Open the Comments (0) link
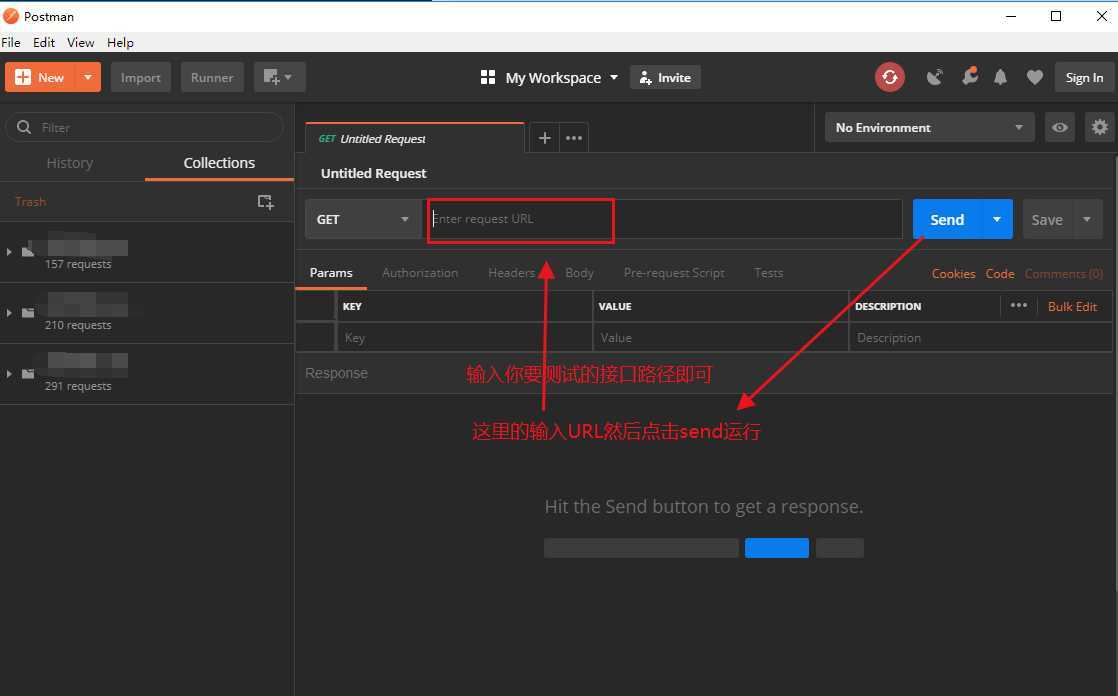1118x696 pixels. pyautogui.click(x=1064, y=273)
